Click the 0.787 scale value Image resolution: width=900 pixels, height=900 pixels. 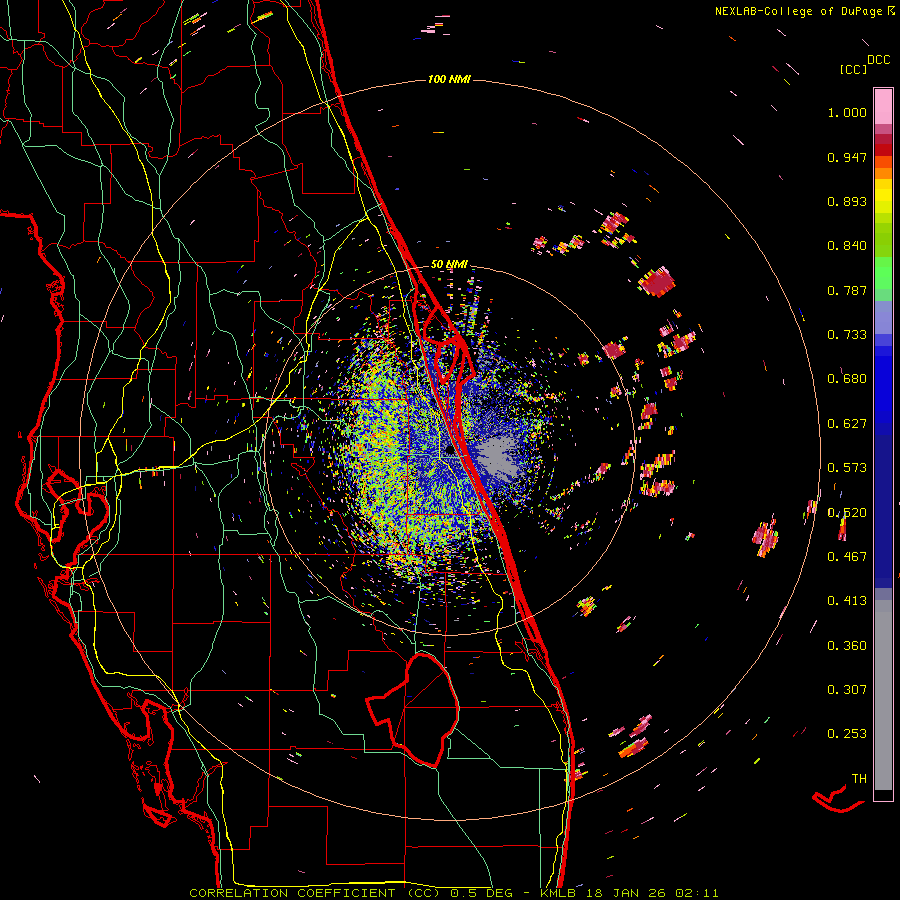point(847,290)
